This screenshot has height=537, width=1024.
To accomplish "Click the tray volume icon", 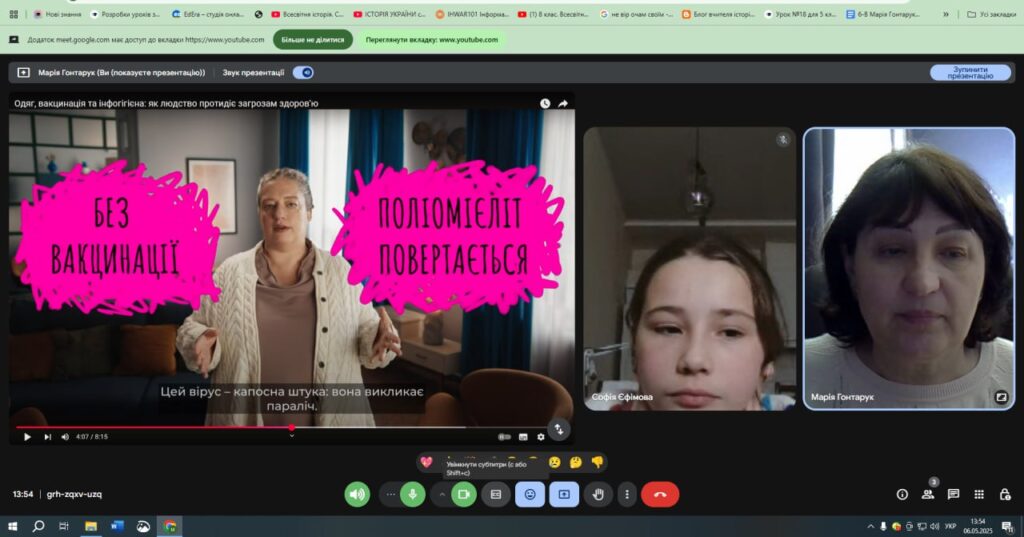I will [x=935, y=527].
